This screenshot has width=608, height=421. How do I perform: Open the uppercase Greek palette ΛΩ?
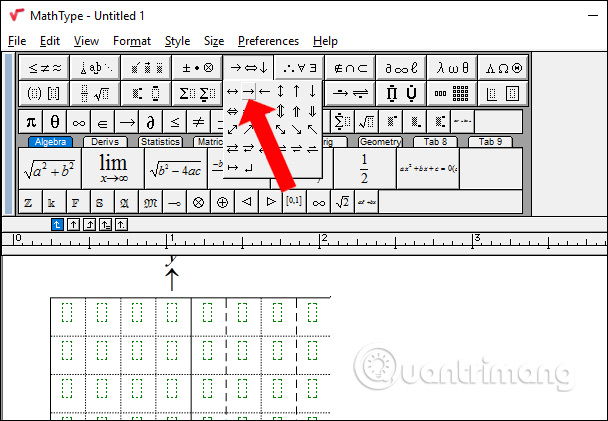tap(503, 68)
